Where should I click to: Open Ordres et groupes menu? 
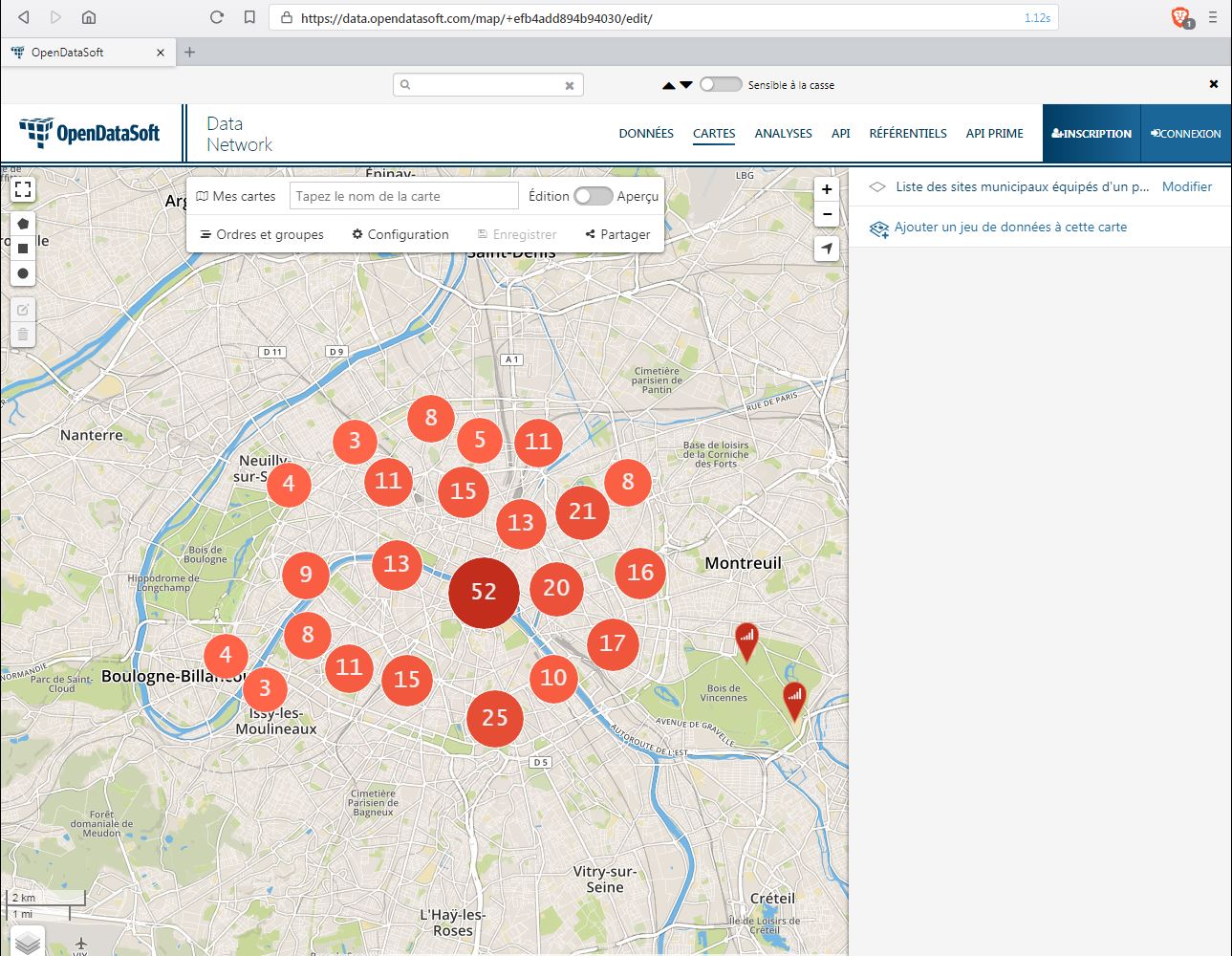(262, 234)
